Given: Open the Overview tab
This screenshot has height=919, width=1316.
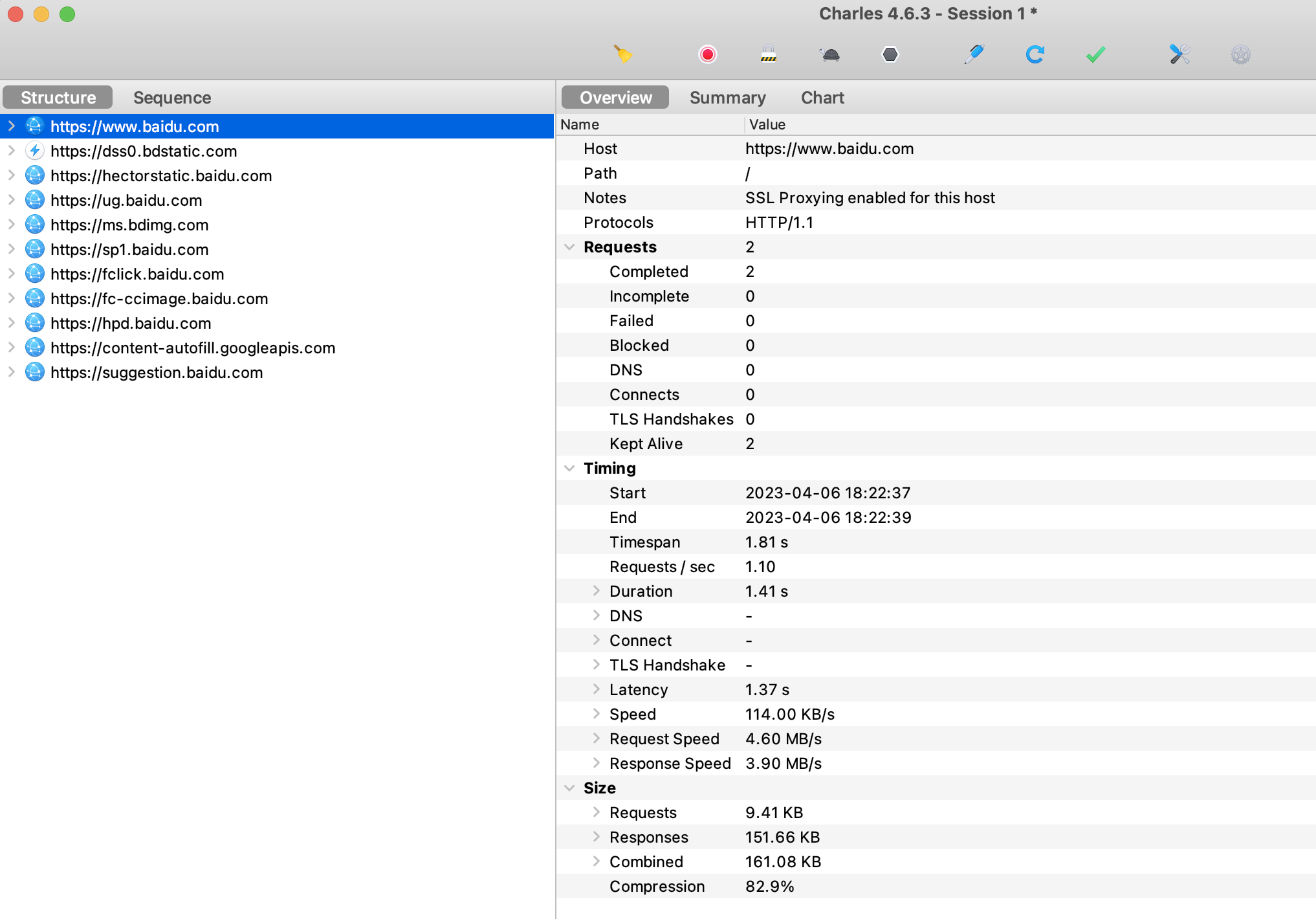Looking at the screenshot, I should tap(615, 97).
